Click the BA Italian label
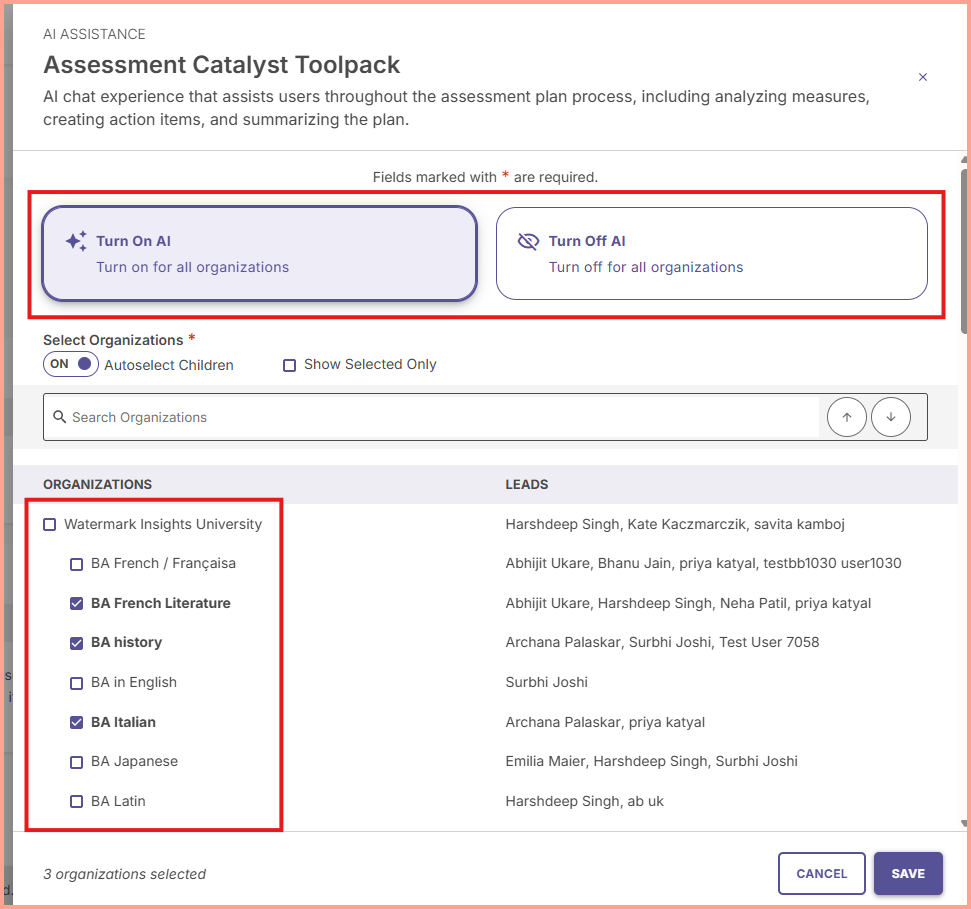This screenshot has width=971, height=909. tap(123, 722)
